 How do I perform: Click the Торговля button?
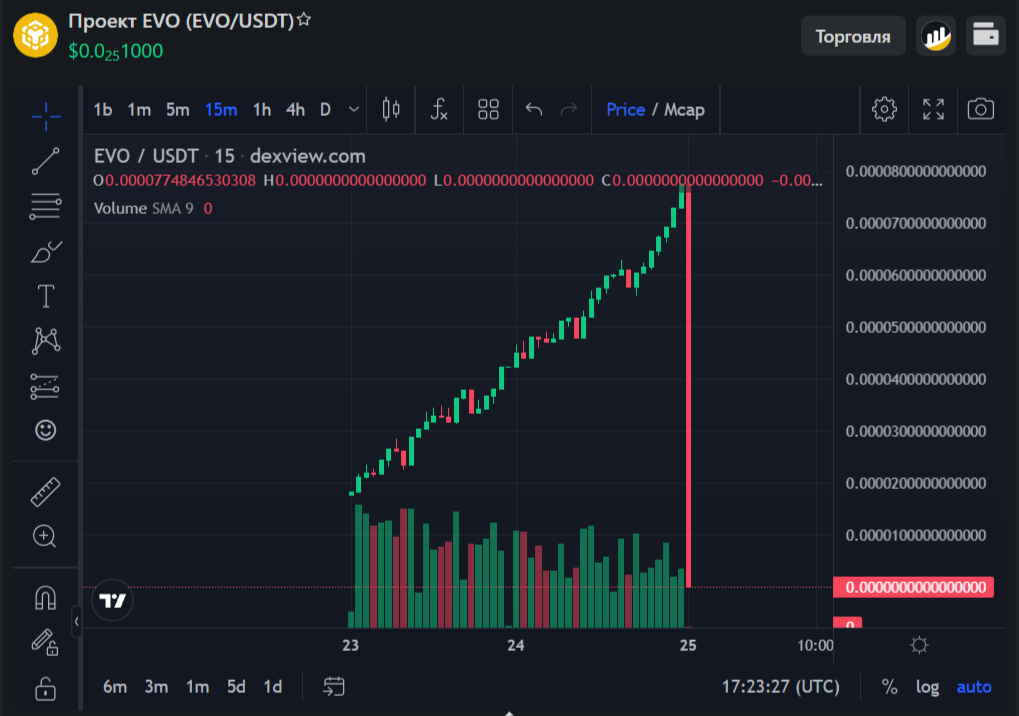(852, 37)
